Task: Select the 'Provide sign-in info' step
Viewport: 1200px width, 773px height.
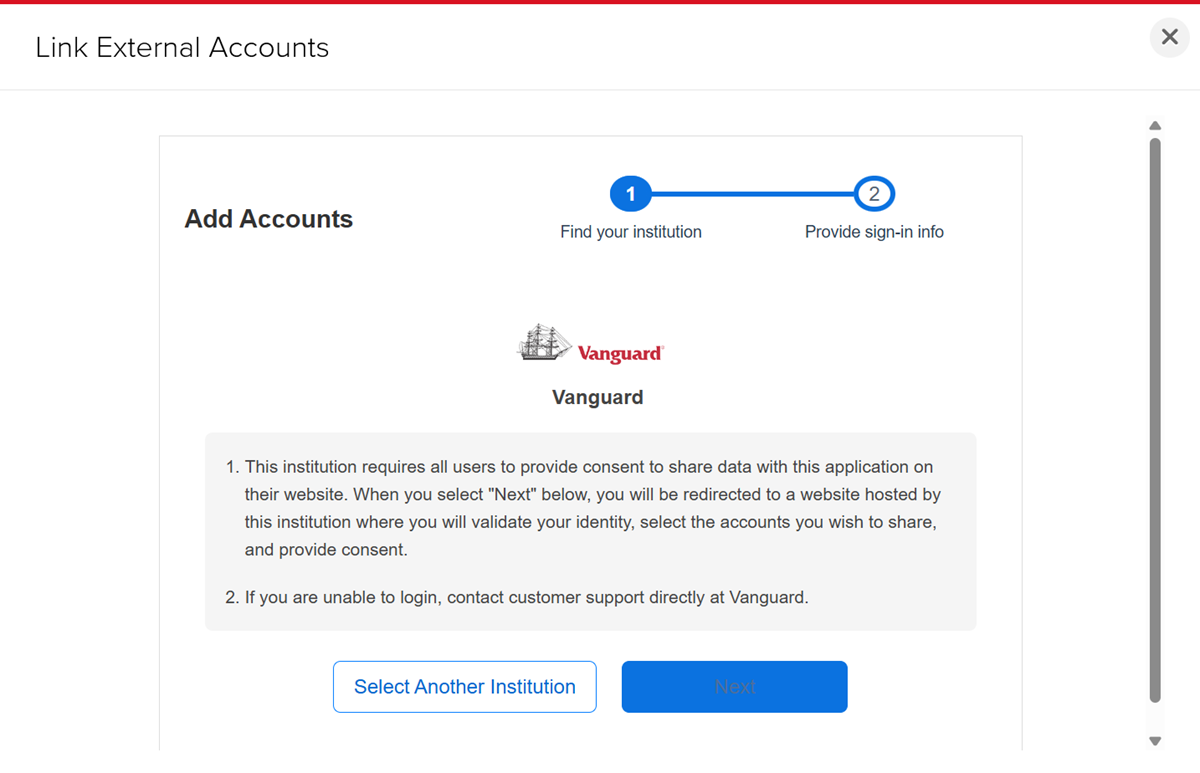Action: coord(874,231)
